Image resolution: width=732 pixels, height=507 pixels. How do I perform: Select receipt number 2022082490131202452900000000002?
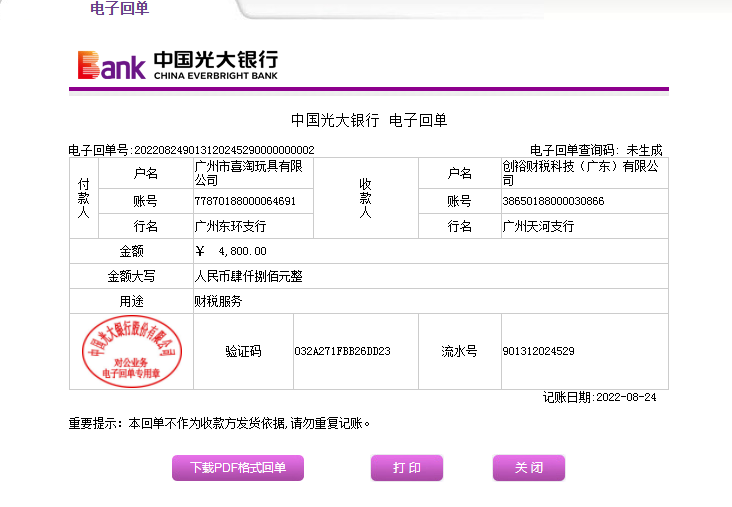pyautogui.click(x=224, y=150)
